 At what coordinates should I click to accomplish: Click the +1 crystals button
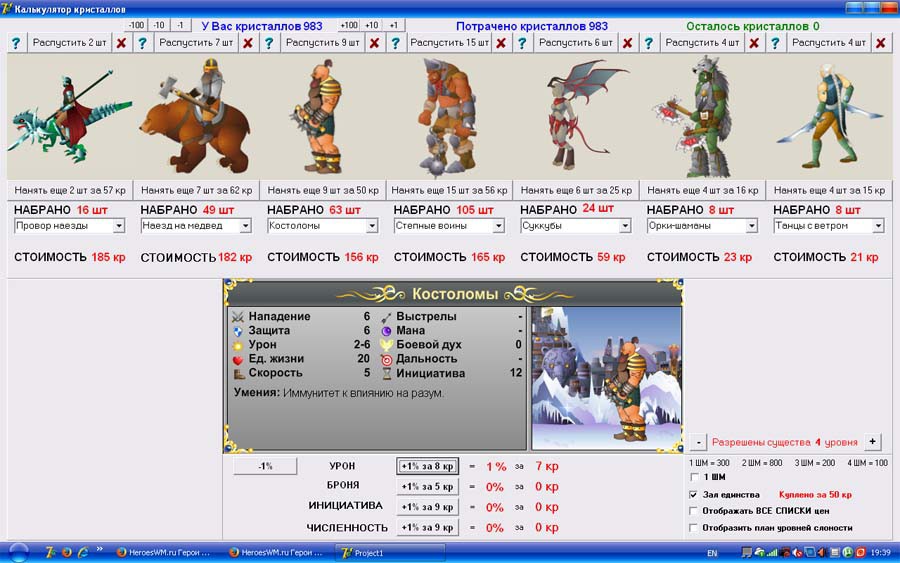click(x=394, y=25)
